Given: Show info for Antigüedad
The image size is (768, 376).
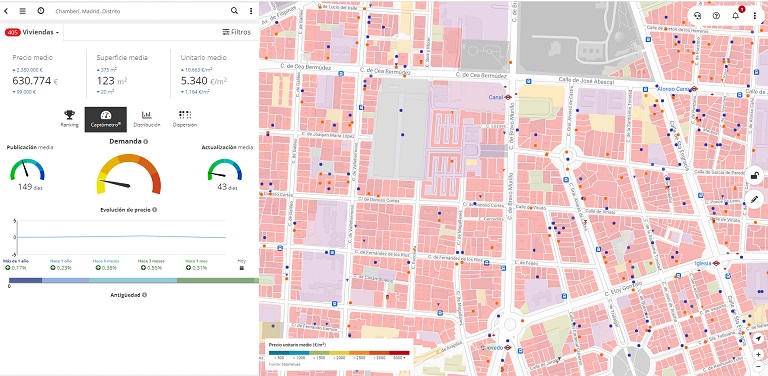Looking at the screenshot, I should [144, 295].
